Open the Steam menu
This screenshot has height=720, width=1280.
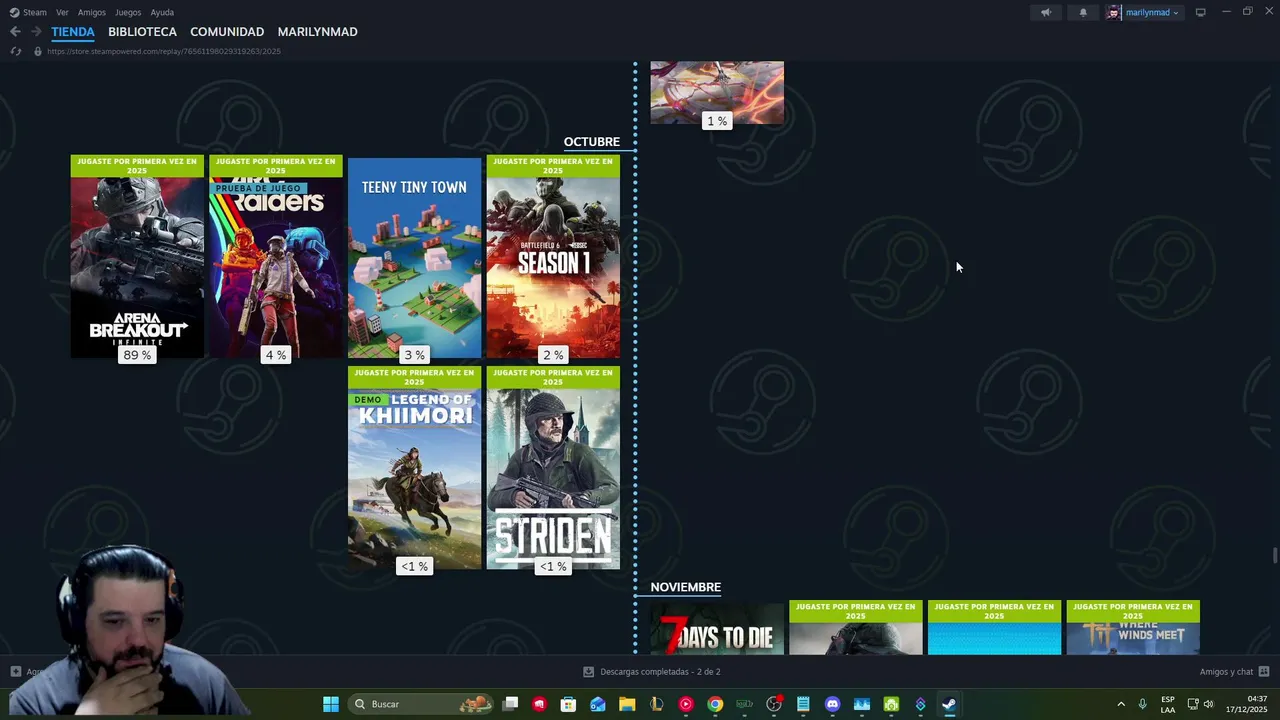coord(29,12)
